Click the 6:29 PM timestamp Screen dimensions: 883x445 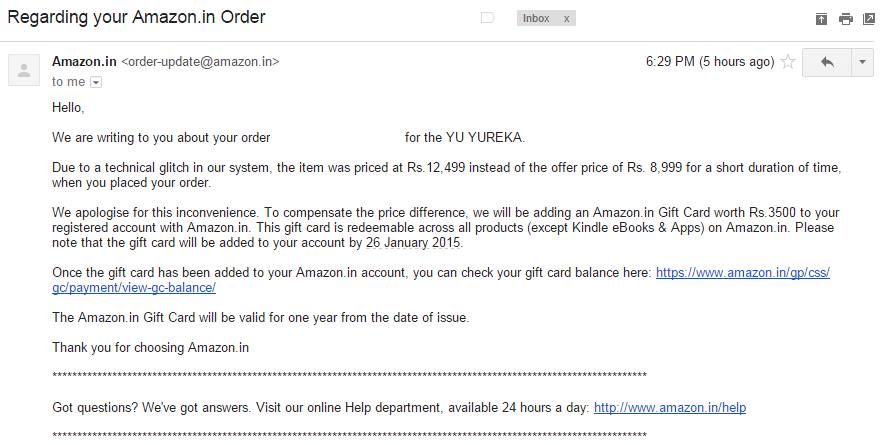click(x=710, y=61)
